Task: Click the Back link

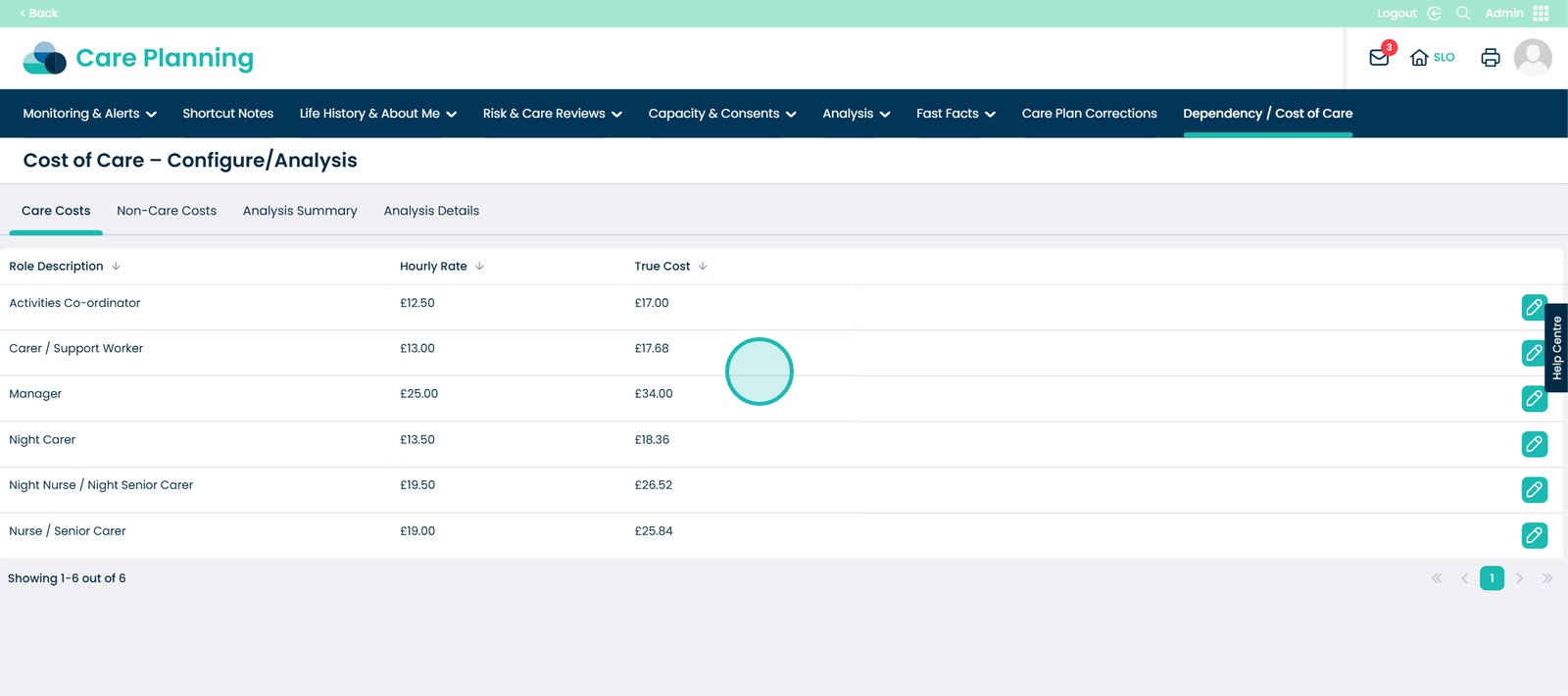Action: click(x=39, y=13)
